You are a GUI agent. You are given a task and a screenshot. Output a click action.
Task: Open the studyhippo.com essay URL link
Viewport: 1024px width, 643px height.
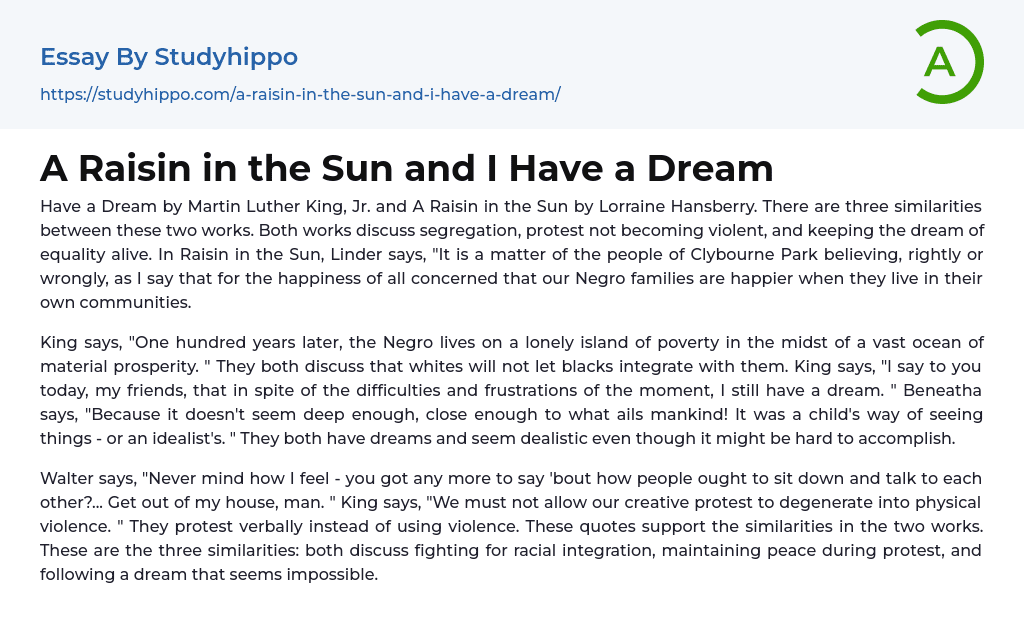(300, 94)
